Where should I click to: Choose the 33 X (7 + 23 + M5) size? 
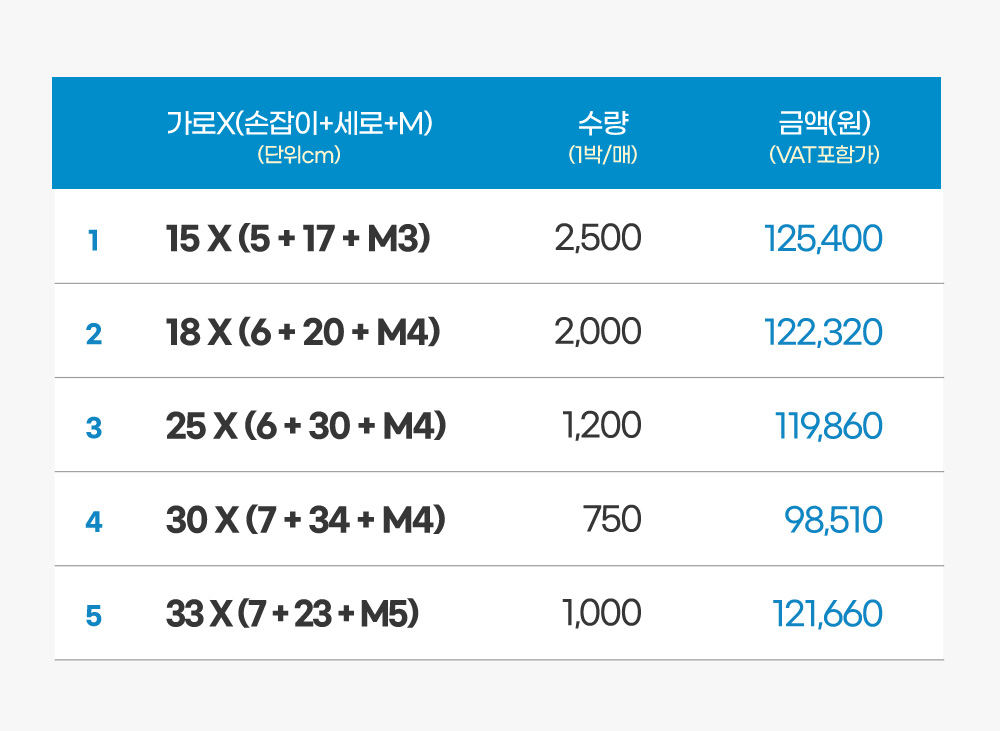(x=292, y=615)
